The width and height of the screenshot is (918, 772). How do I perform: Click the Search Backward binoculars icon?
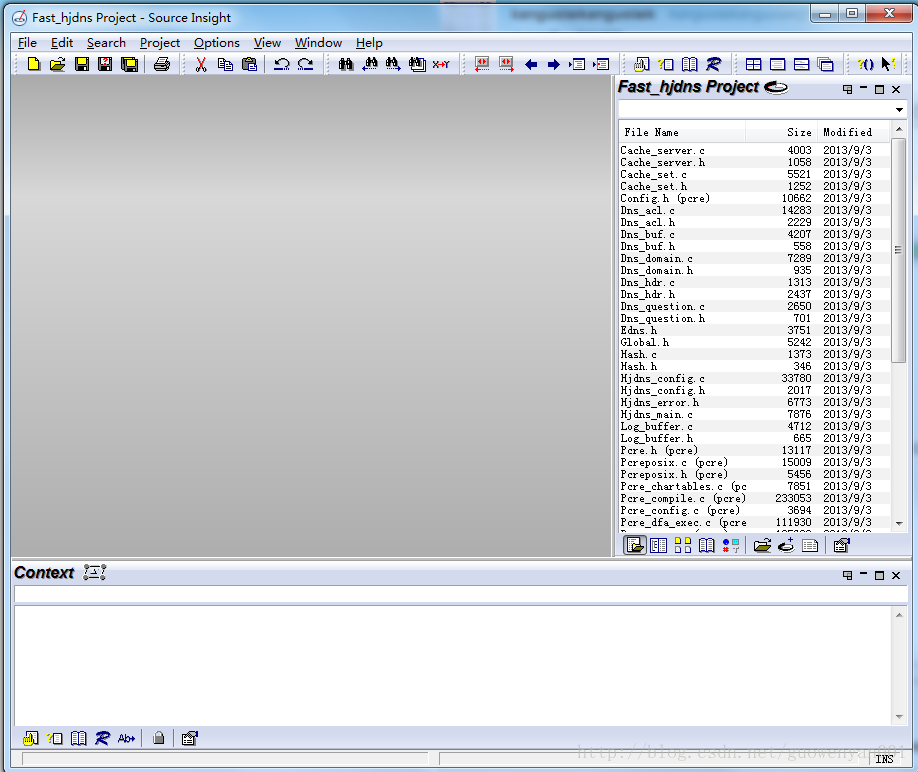[x=370, y=64]
